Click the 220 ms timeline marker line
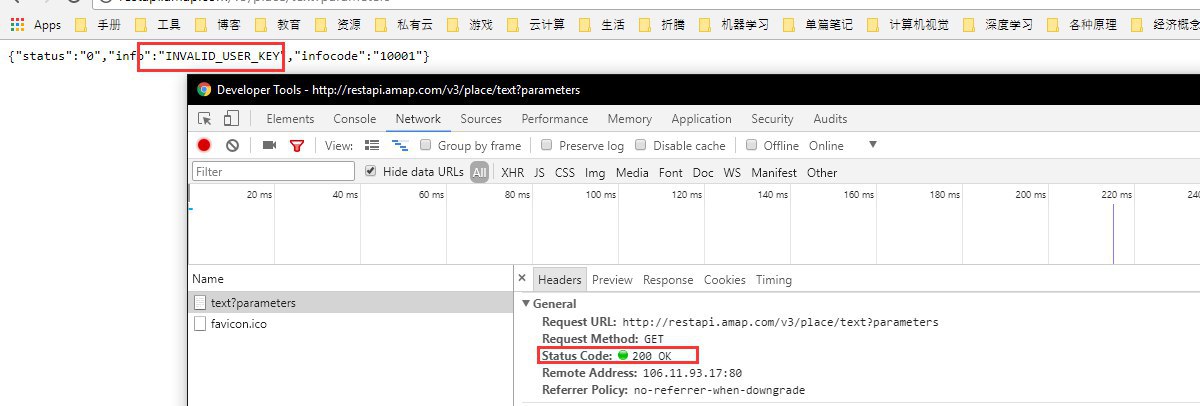 tap(1113, 233)
